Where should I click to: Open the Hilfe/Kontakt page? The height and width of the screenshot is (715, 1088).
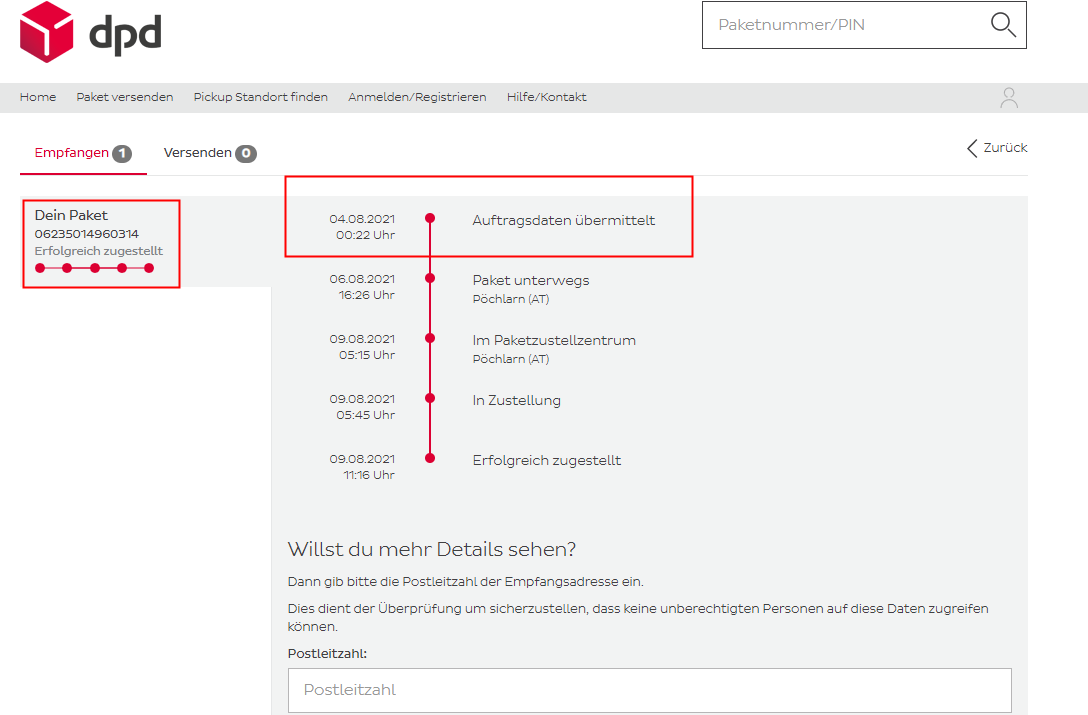coord(546,97)
